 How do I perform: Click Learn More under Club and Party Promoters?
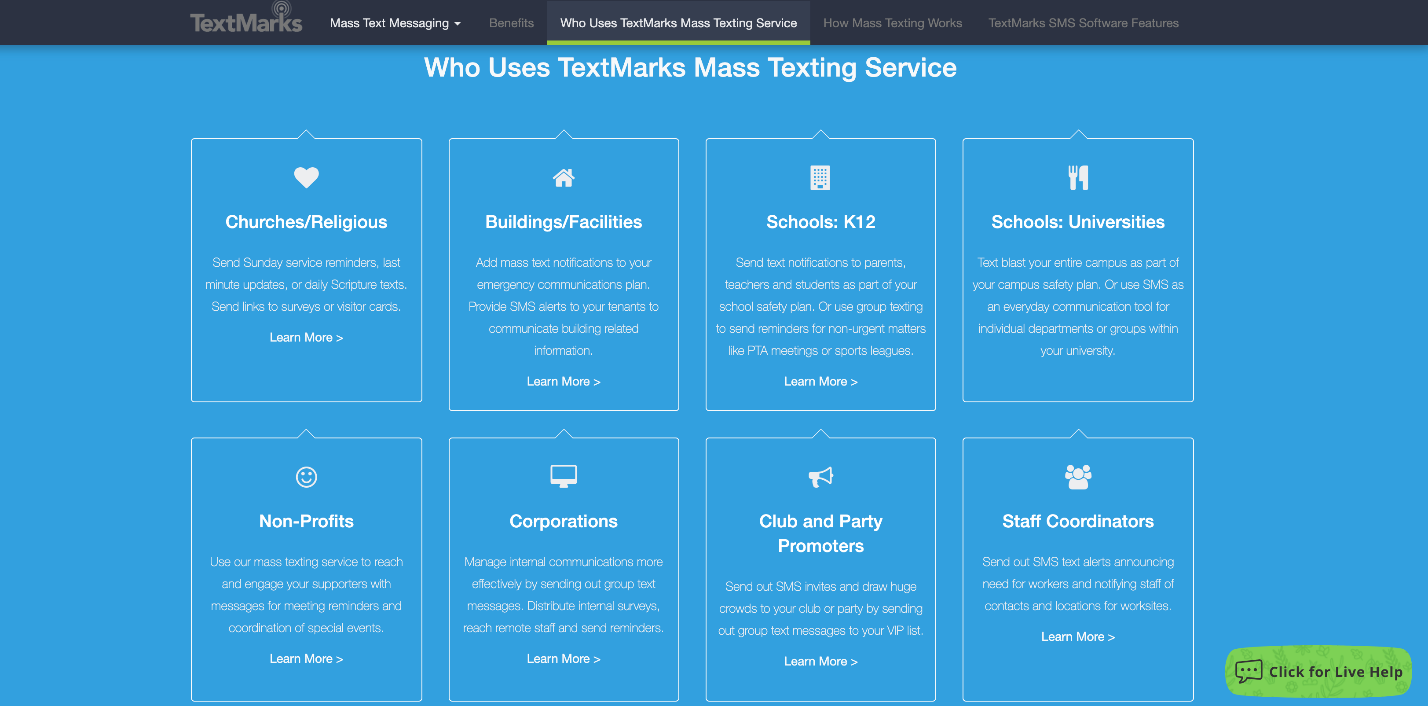821,662
